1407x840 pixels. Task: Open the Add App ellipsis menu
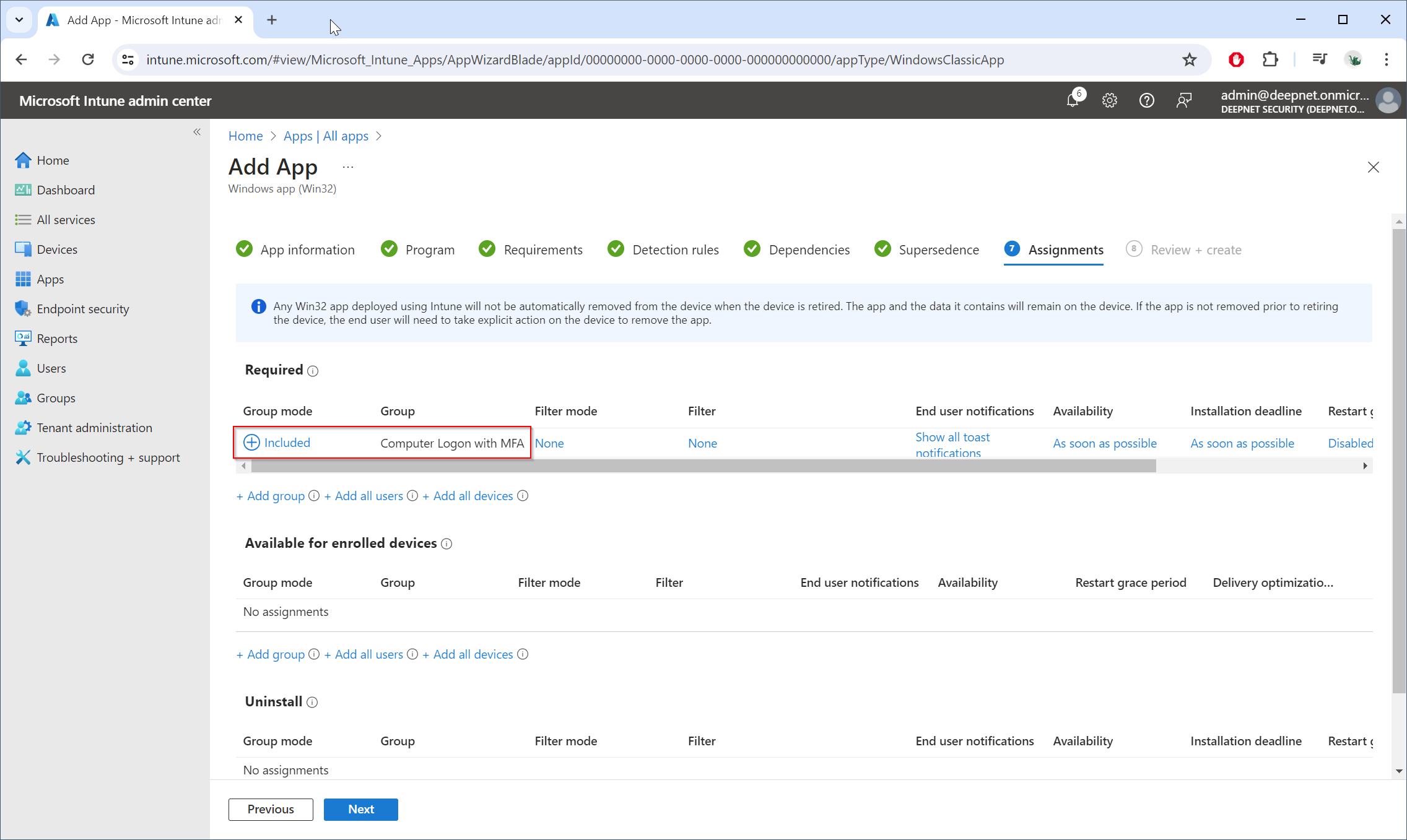[x=348, y=167]
